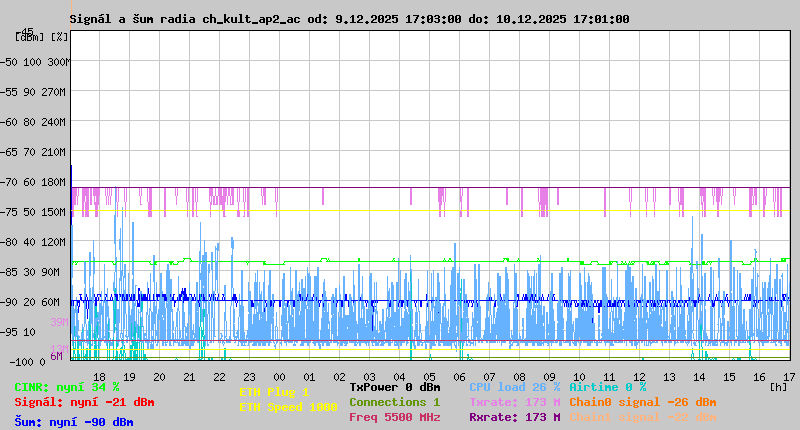800x430 pixels.
Task: Select the ETH Speed 1000 legend entry
Action: click(288, 407)
